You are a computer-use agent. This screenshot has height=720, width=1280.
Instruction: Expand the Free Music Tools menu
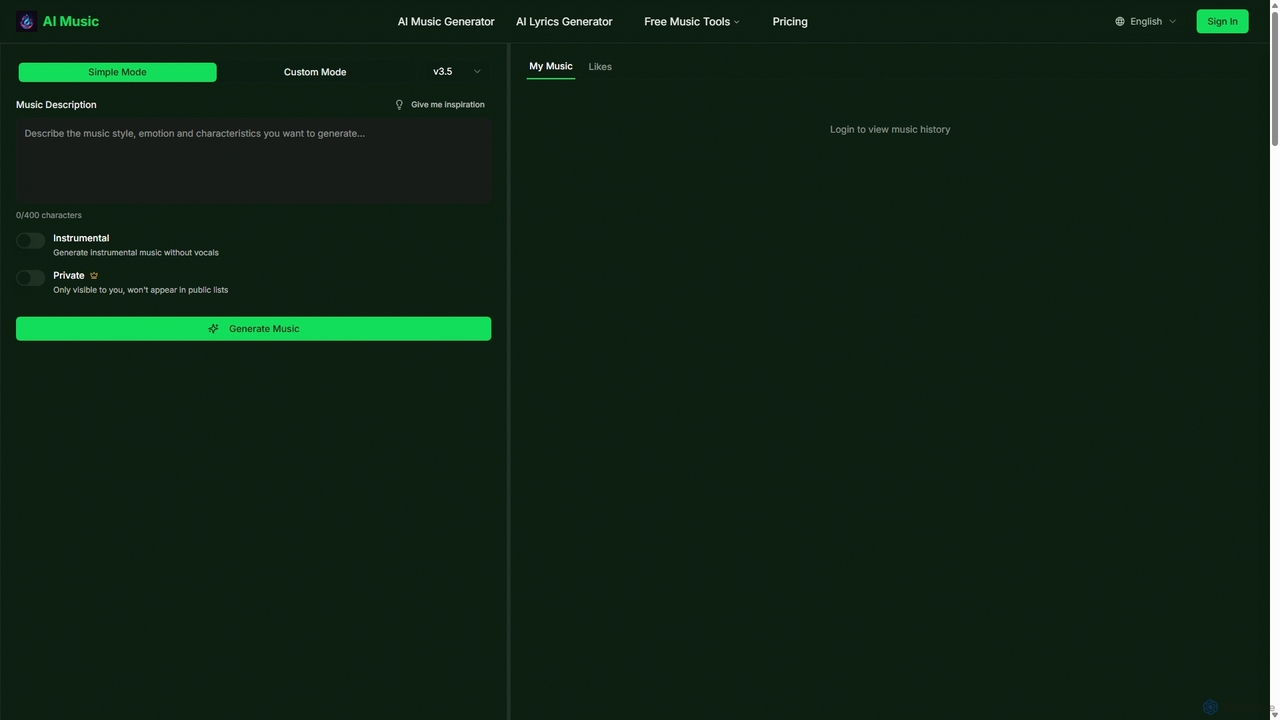click(x=691, y=21)
